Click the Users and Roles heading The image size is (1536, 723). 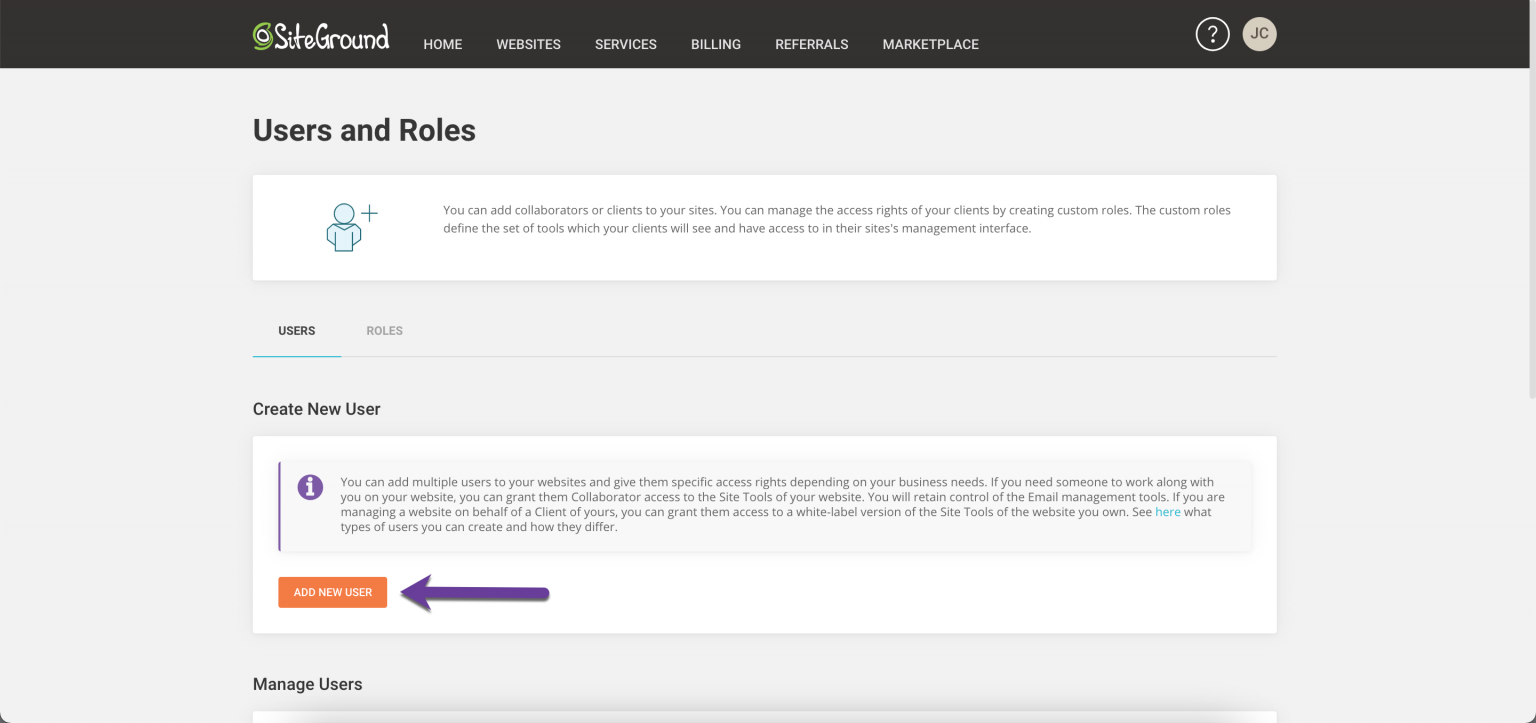click(364, 131)
